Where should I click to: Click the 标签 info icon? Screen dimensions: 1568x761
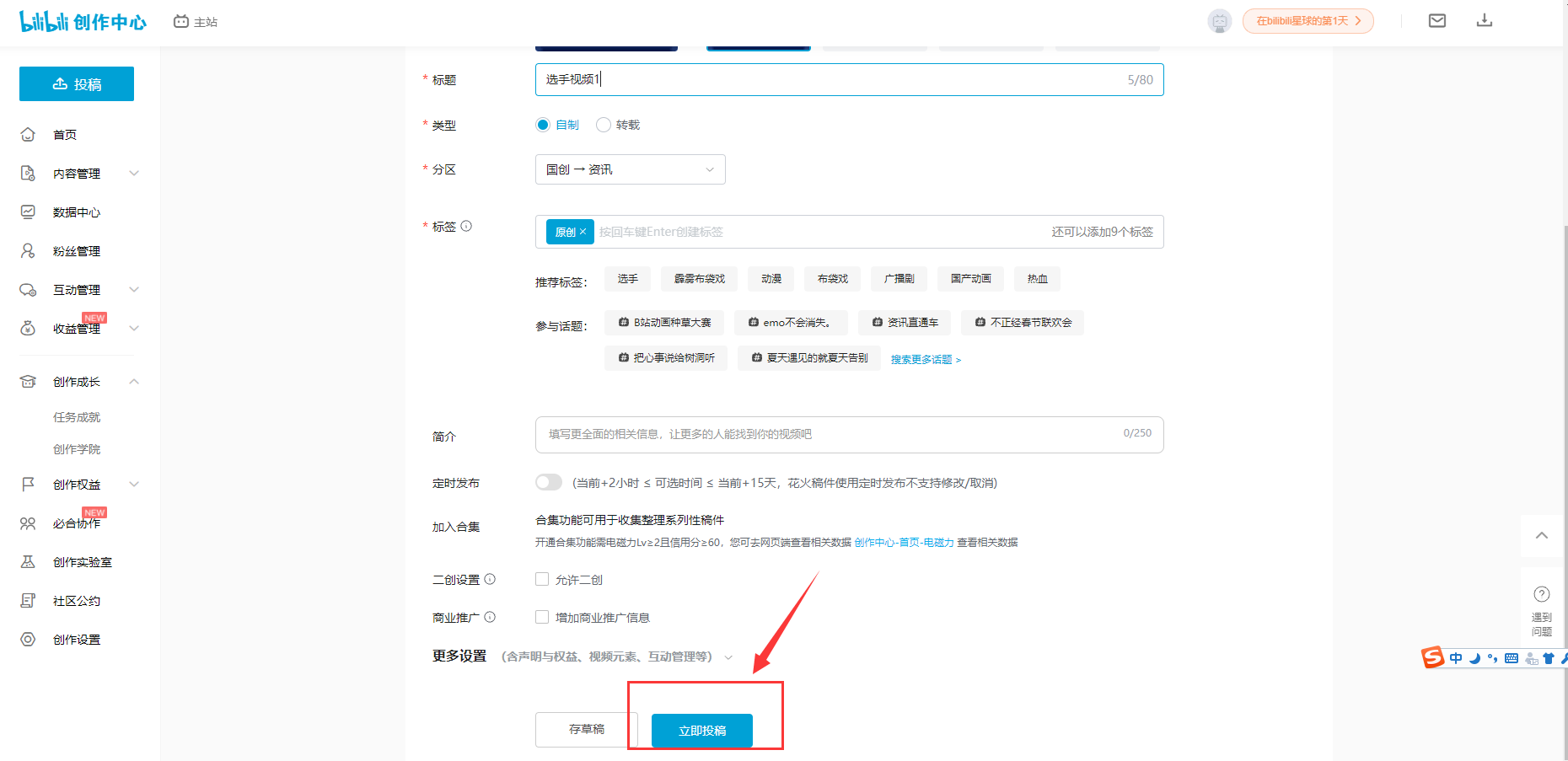pos(466,226)
